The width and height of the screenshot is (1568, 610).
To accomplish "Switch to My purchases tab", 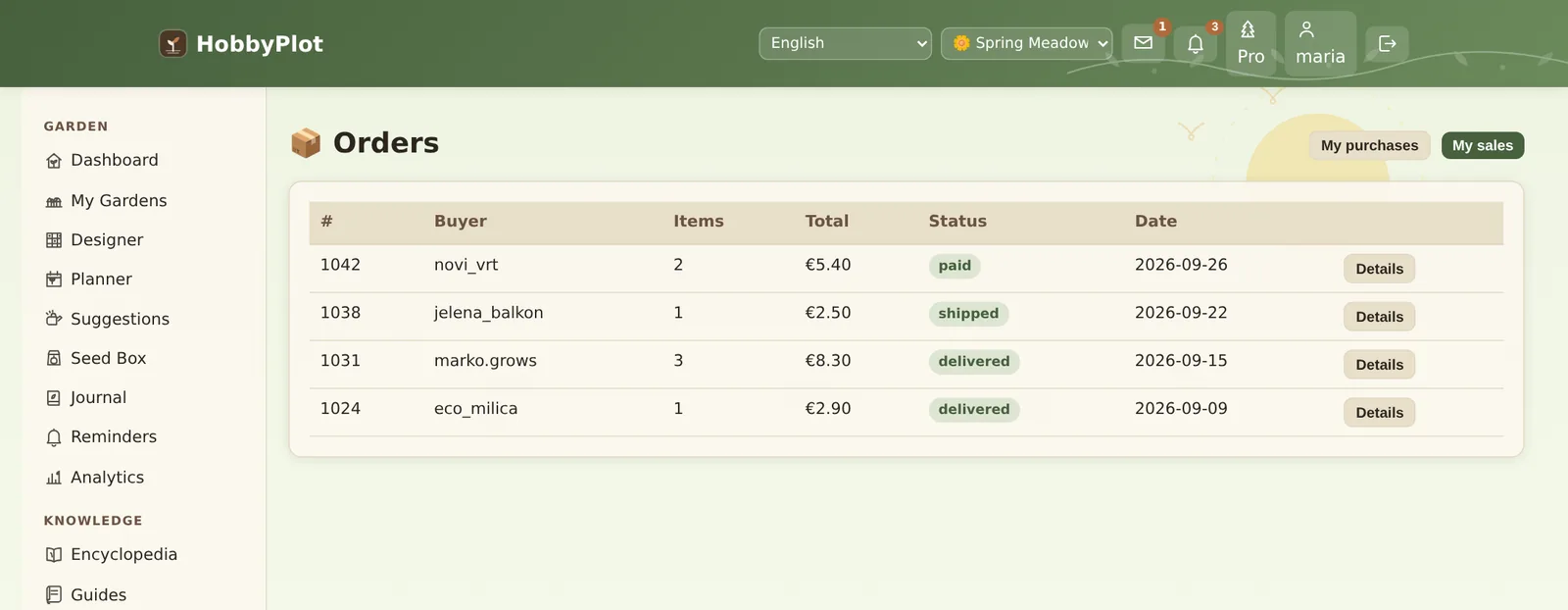I will [x=1369, y=145].
